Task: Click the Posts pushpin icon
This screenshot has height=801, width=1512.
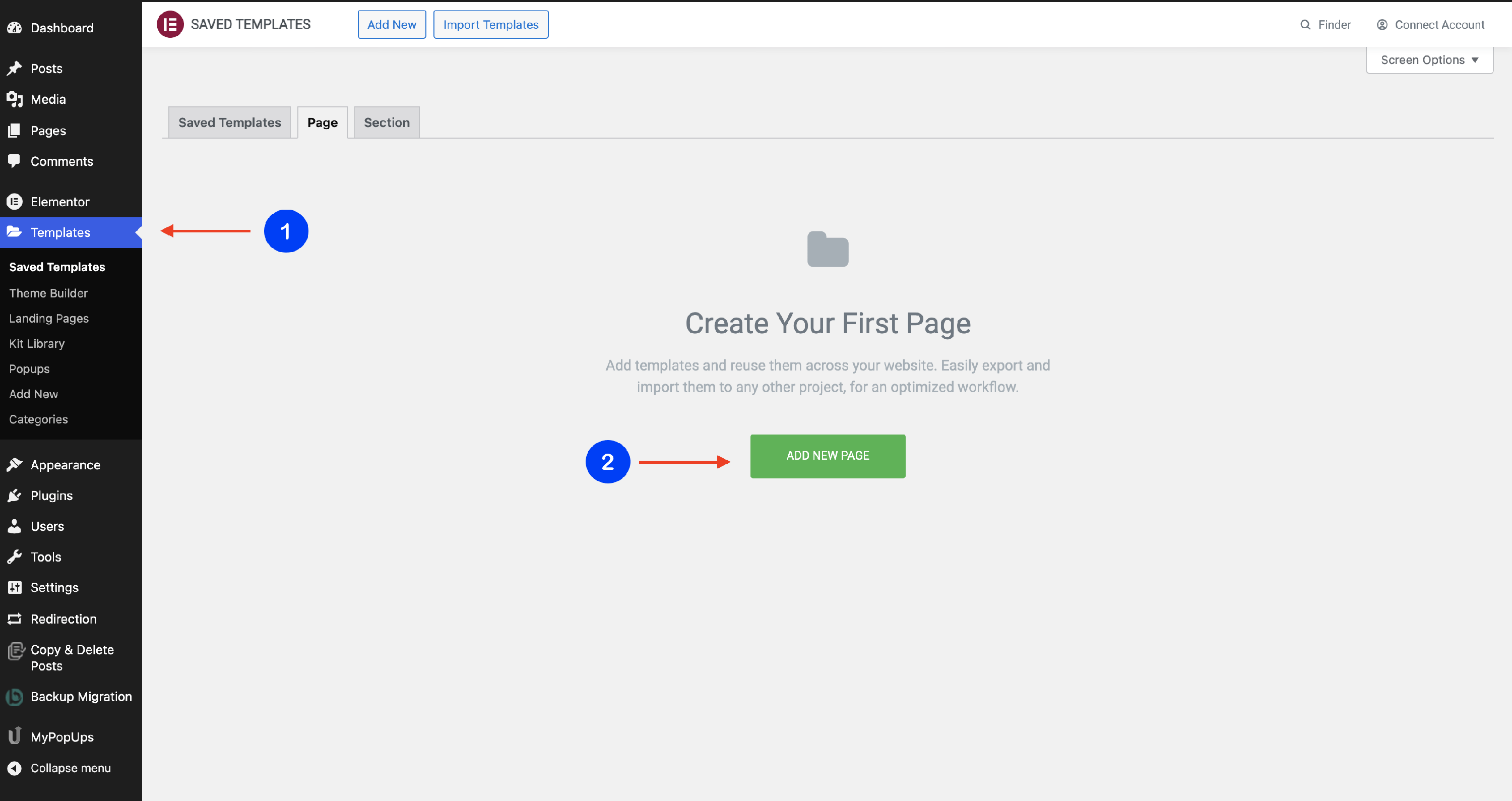Action: click(x=15, y=68)
